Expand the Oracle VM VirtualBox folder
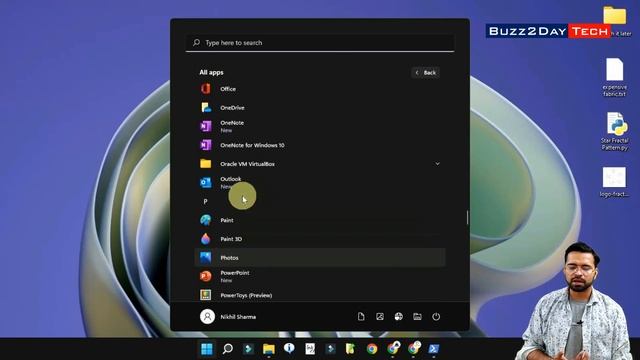This screenshot has width=640, height=360. click(320, 164)
